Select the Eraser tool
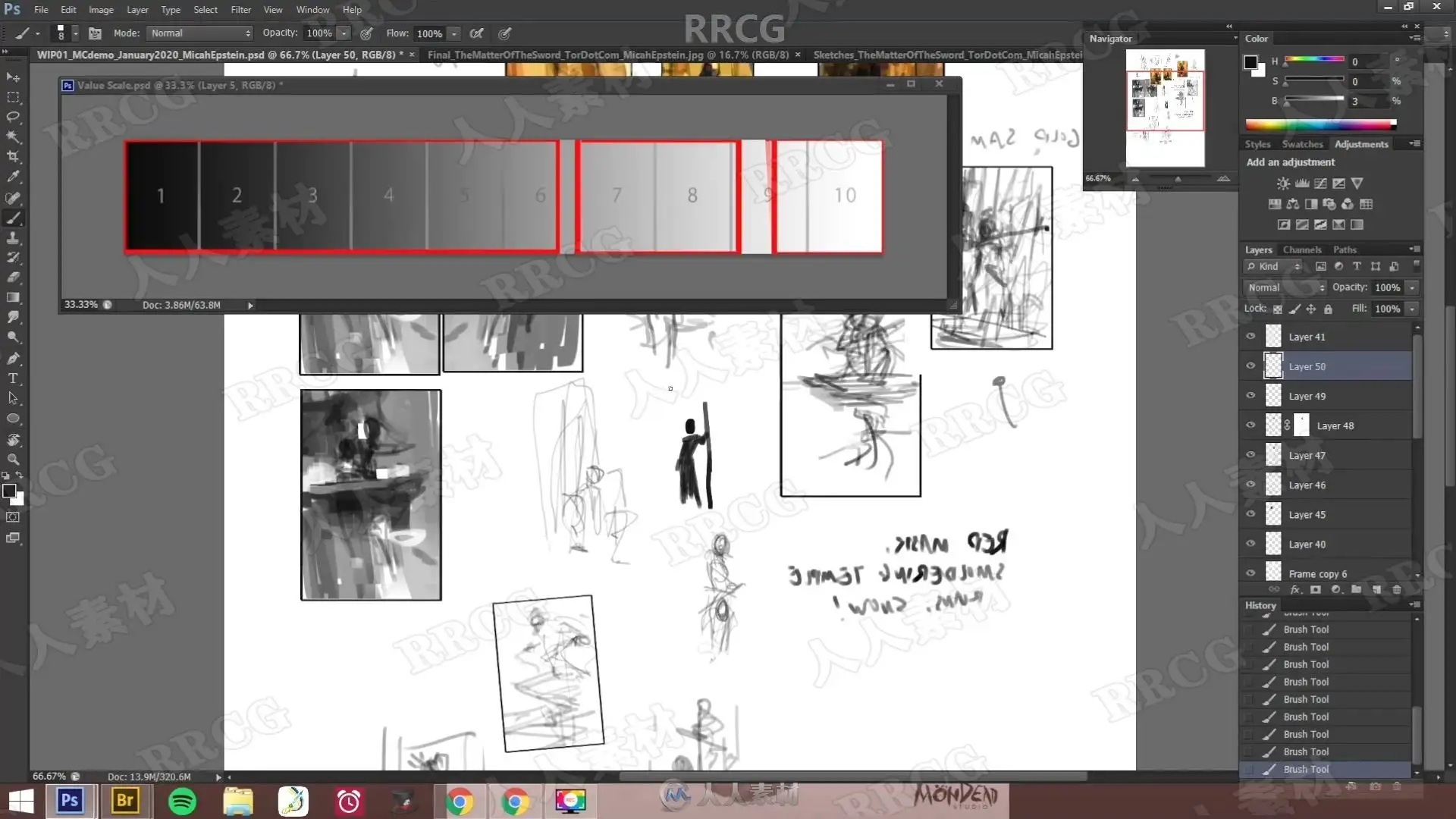Viewport: 1456px width, 819px height. pos(13,278)
